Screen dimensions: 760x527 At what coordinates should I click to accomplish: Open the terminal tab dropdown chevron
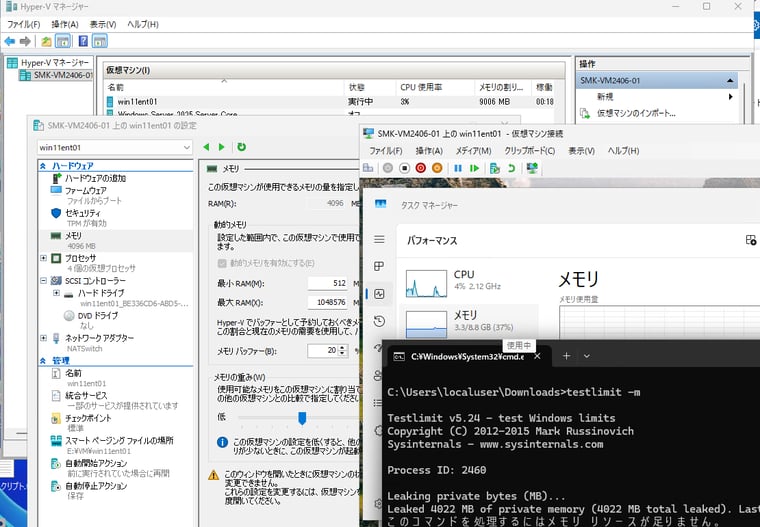(586, 356)
